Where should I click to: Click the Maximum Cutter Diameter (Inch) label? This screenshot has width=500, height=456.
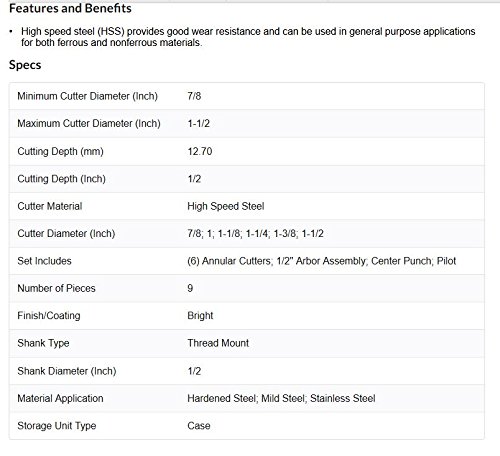click(89, 123)
